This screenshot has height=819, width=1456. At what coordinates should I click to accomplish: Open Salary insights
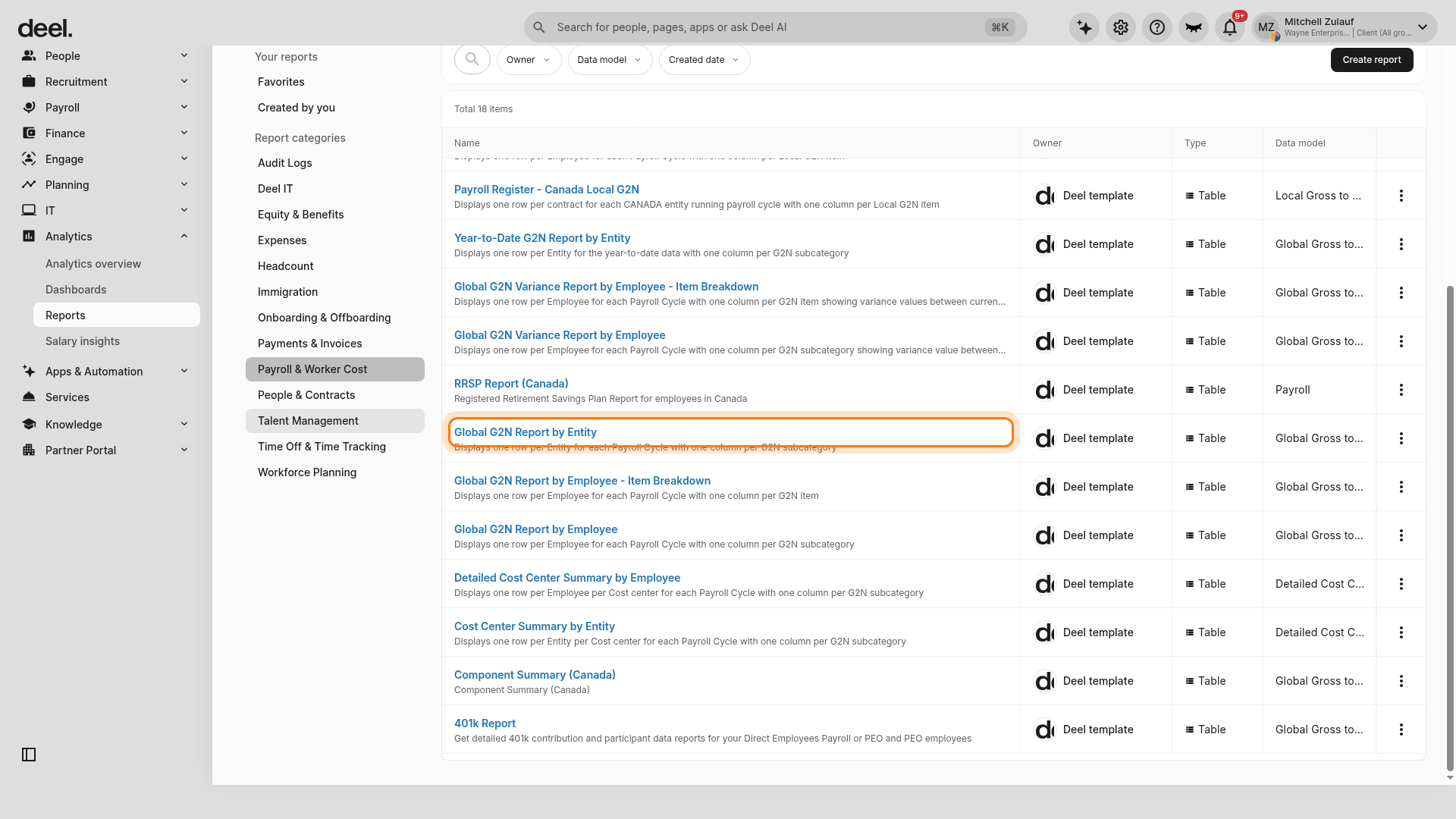83,341
